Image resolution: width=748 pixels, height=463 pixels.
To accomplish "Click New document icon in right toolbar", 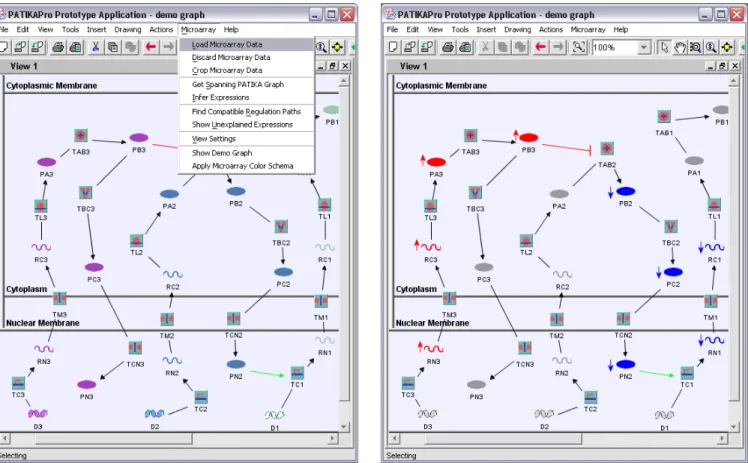I will click(x=393, y=47).
